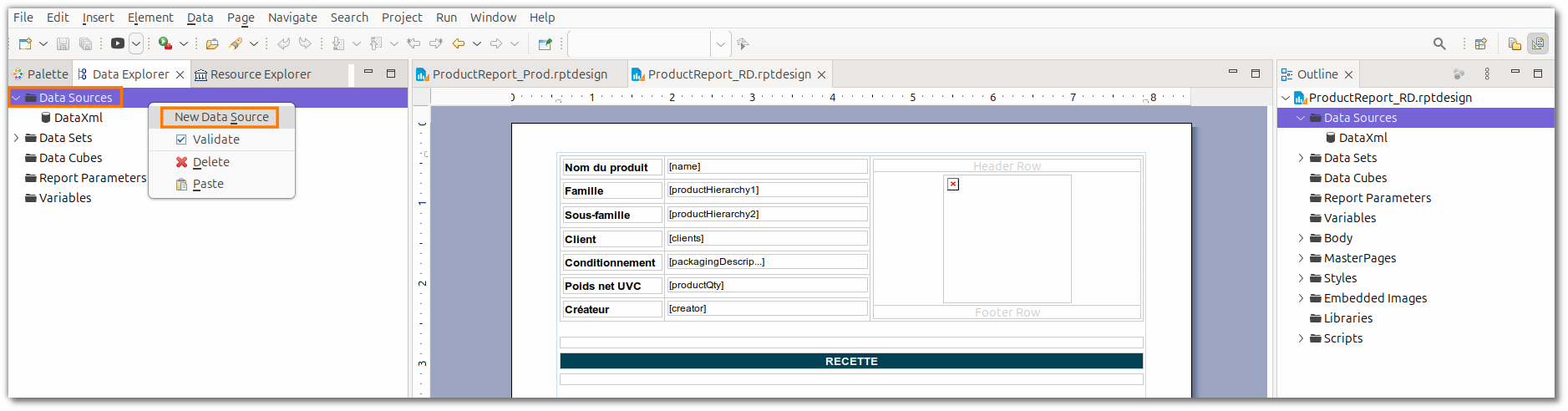
Task: Click the Save toolbar icon
Action: click(63, 43)
